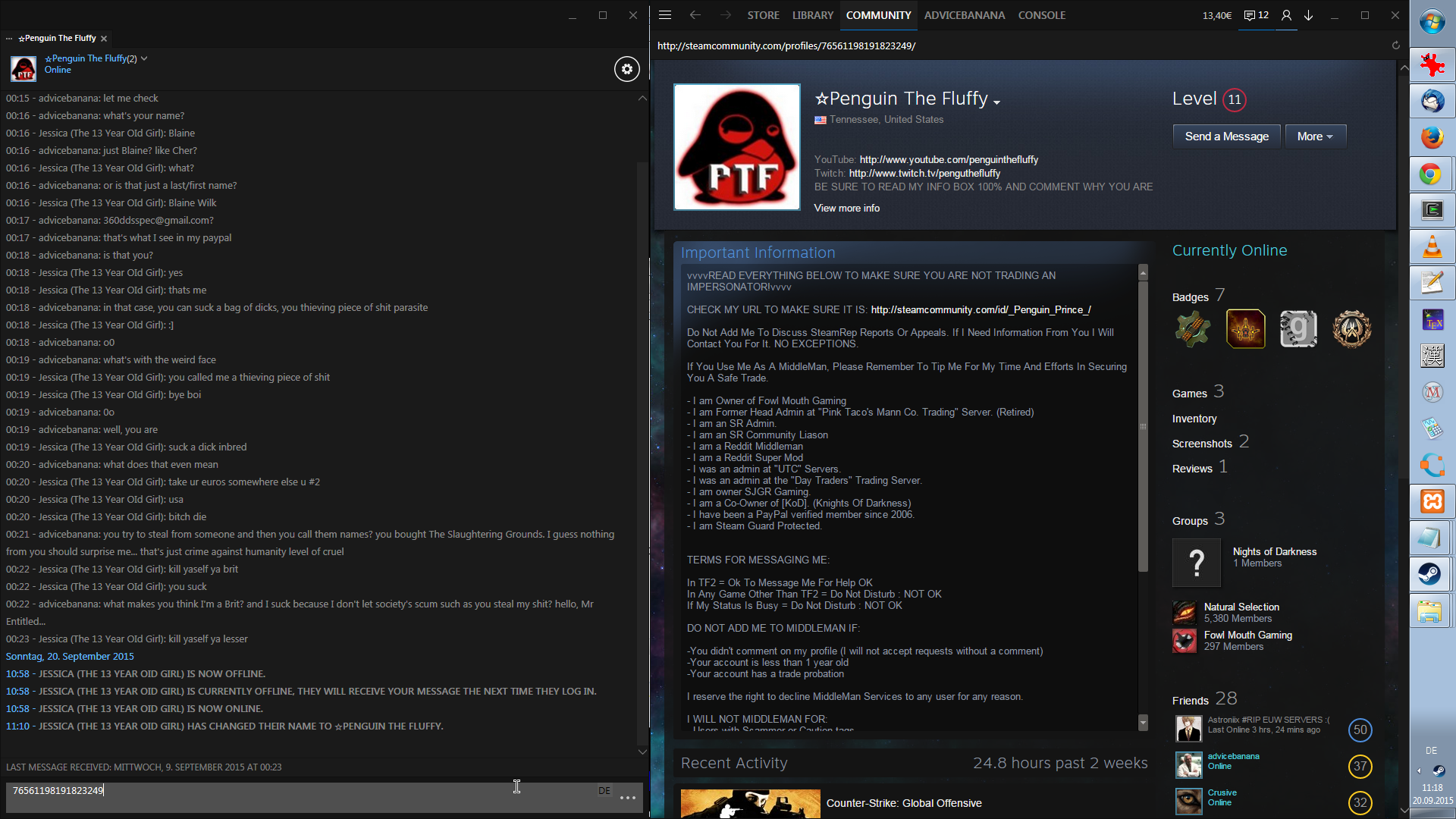This screenshot has width=1456, height=819.
Task: Click the View more info link
Action: 846,208
